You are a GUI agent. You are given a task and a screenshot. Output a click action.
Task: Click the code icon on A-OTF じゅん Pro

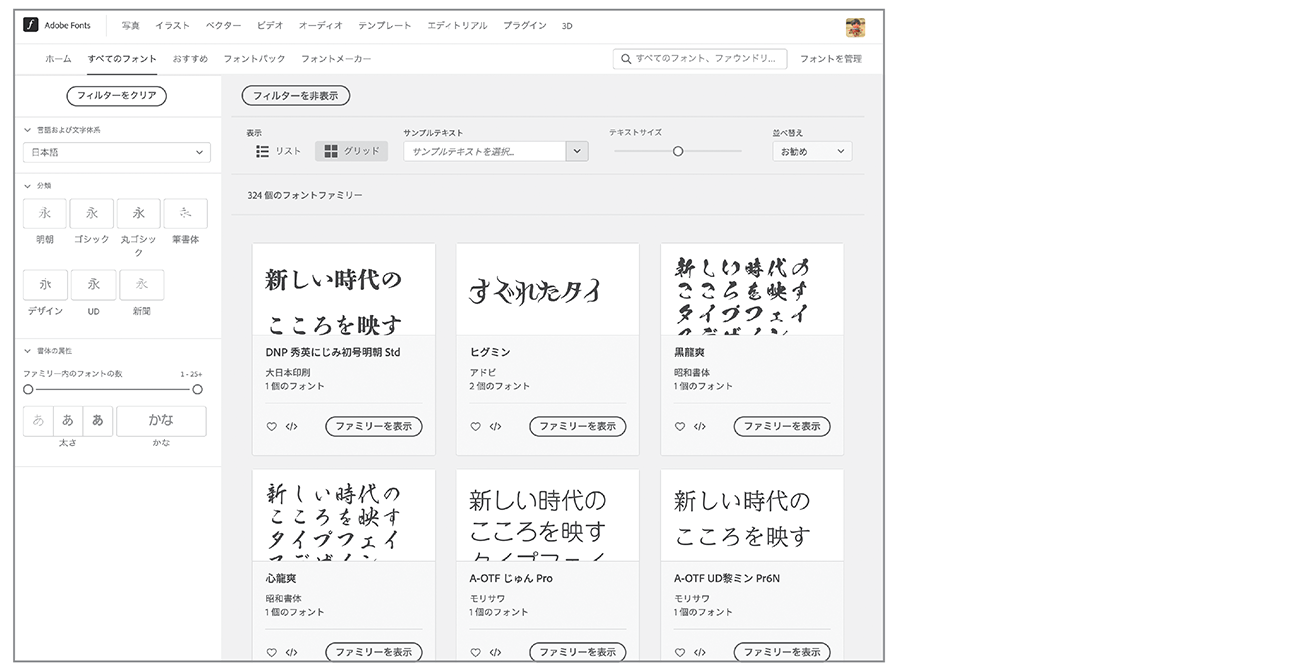495,652
